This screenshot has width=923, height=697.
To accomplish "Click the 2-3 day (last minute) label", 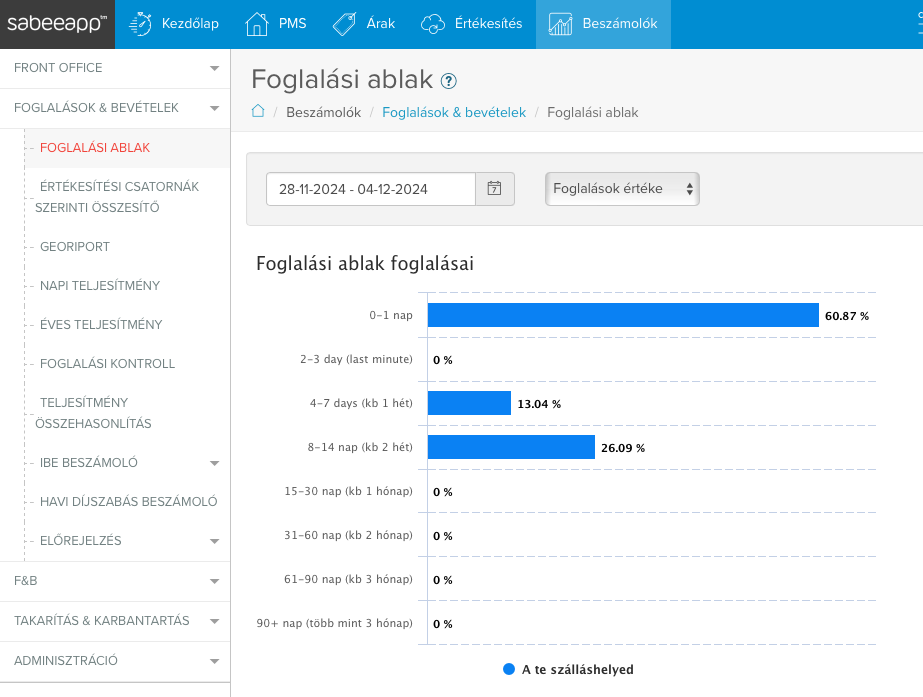I will pos(356,359).
